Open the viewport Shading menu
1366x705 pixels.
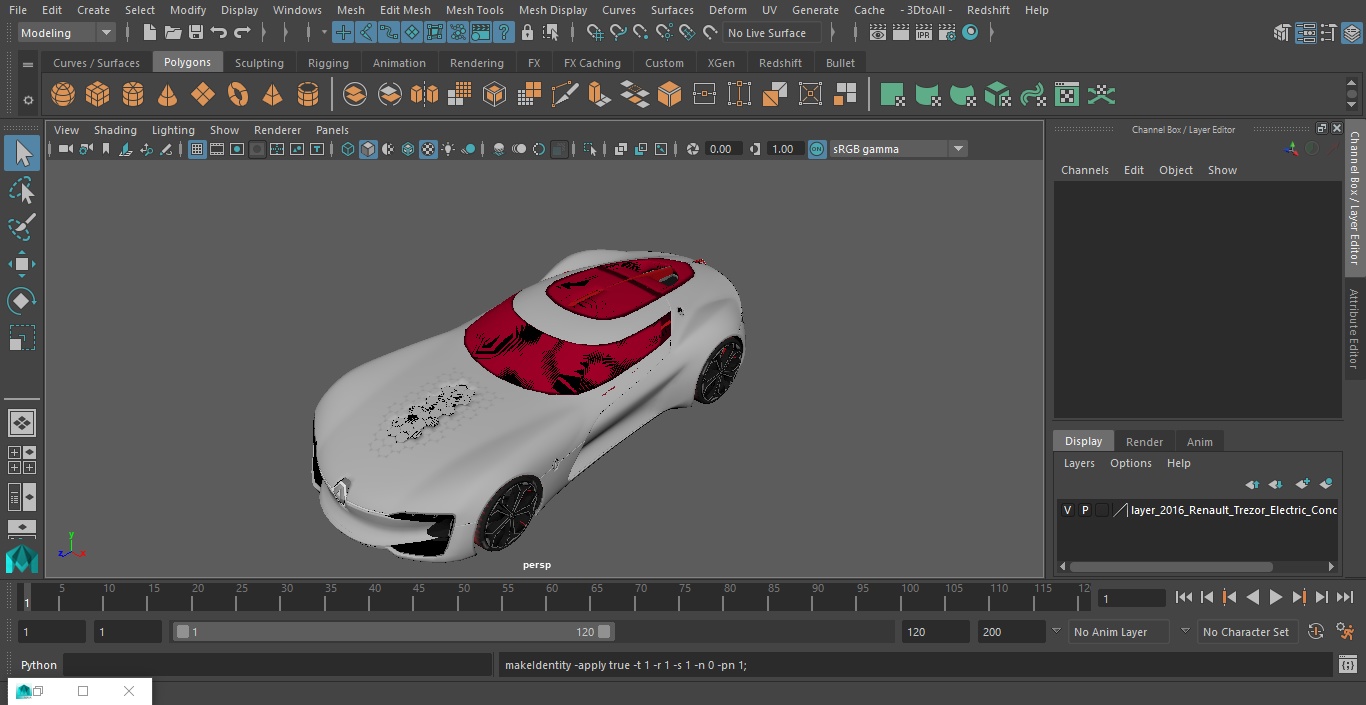click(x=115, y=130)
